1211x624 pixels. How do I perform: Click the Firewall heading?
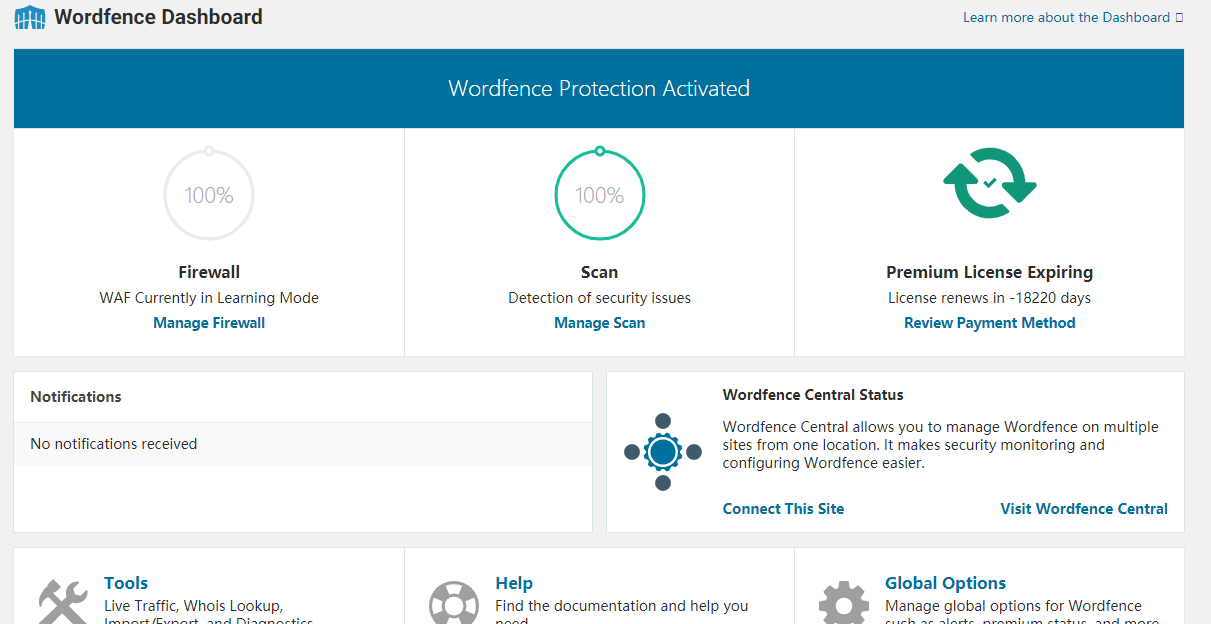point(209,272)
